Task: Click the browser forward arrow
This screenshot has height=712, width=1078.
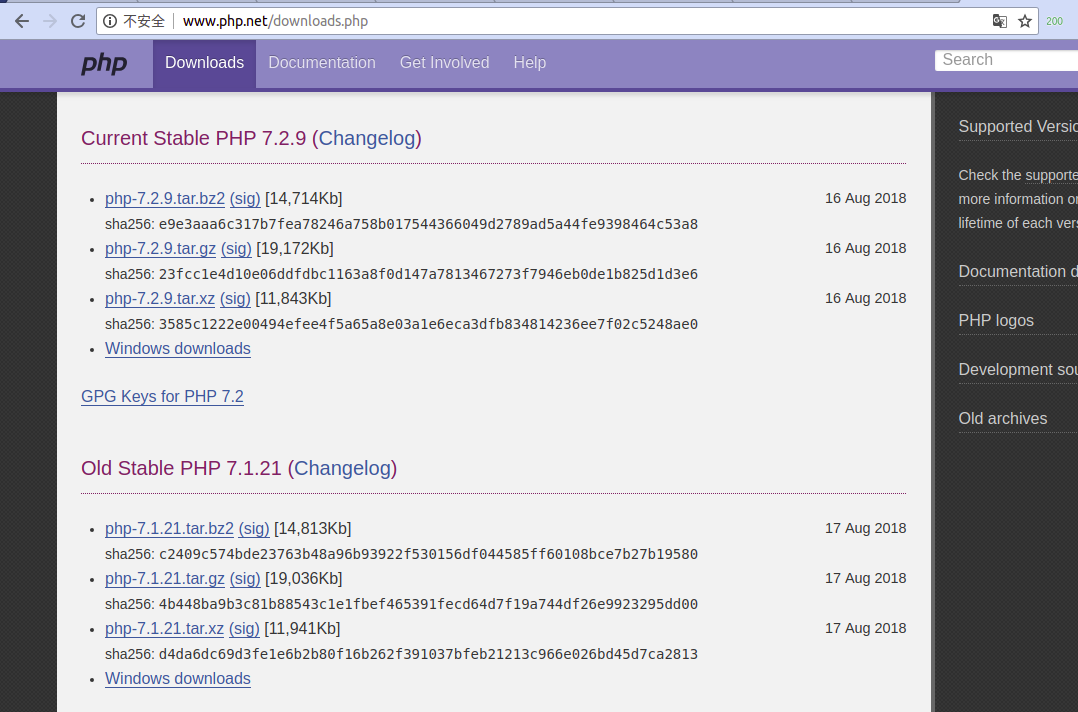Action: (x=50, y=21)
